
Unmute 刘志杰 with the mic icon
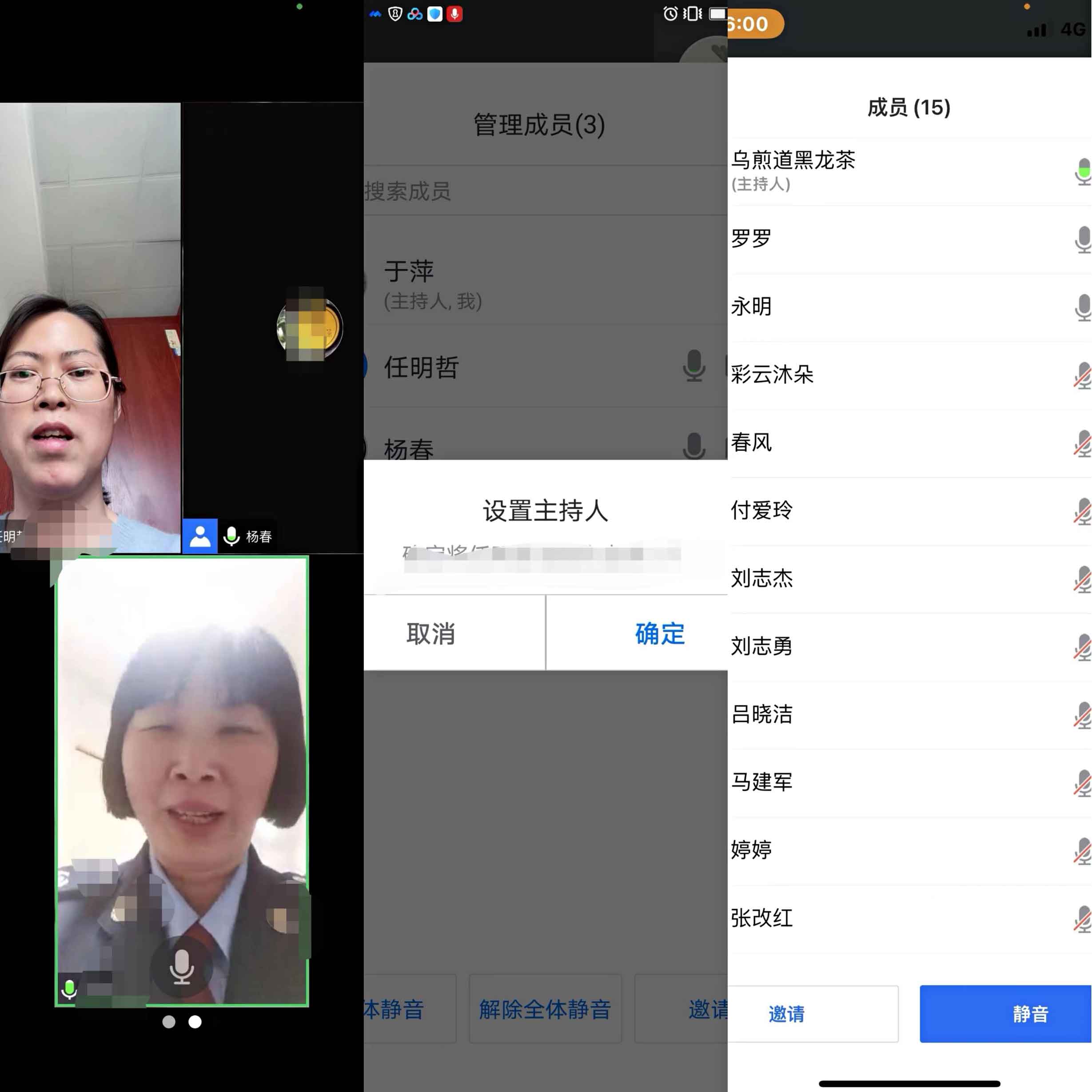click(1082, 579)
